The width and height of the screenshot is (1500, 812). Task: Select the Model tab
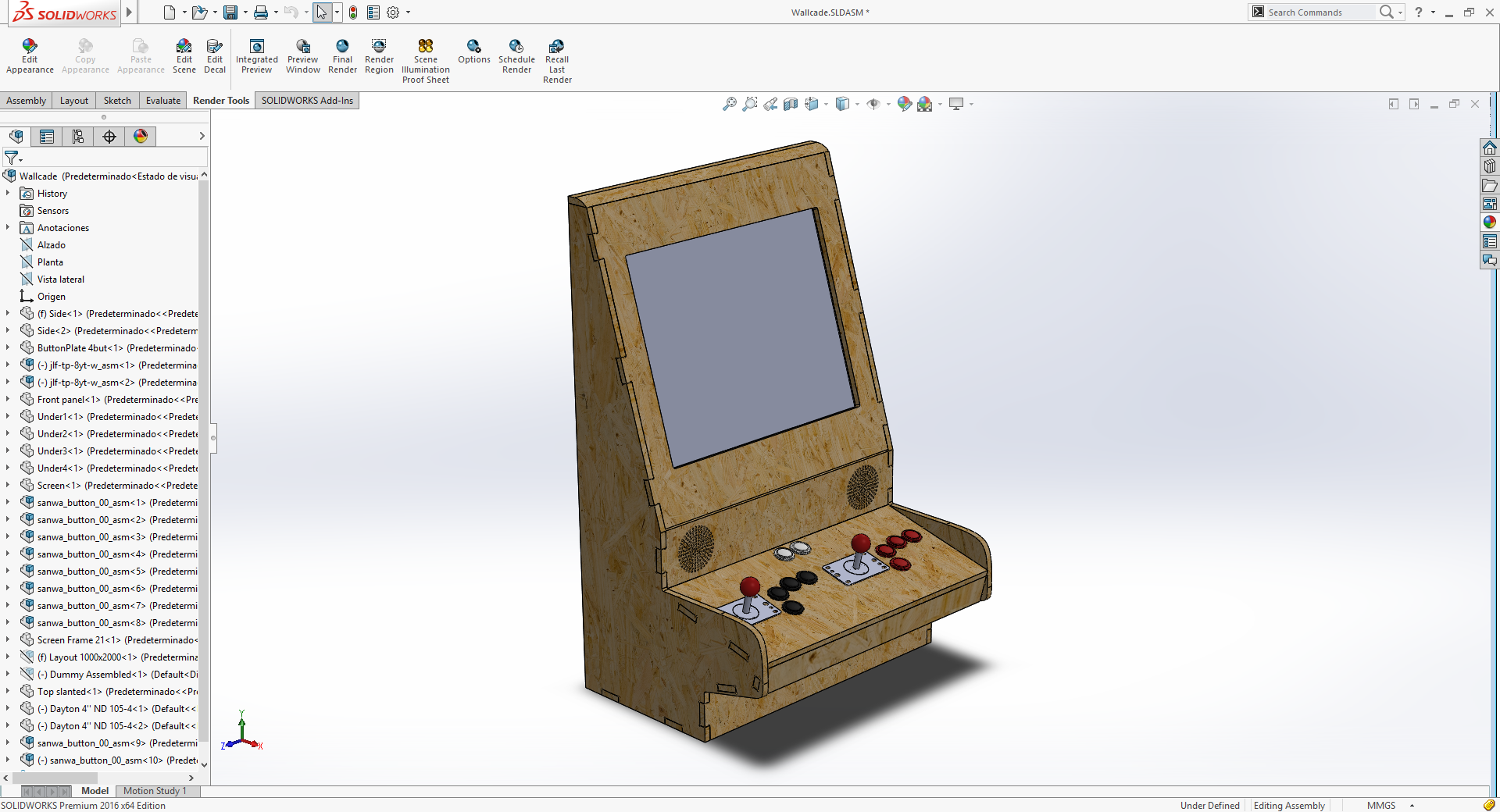point(95,791)
